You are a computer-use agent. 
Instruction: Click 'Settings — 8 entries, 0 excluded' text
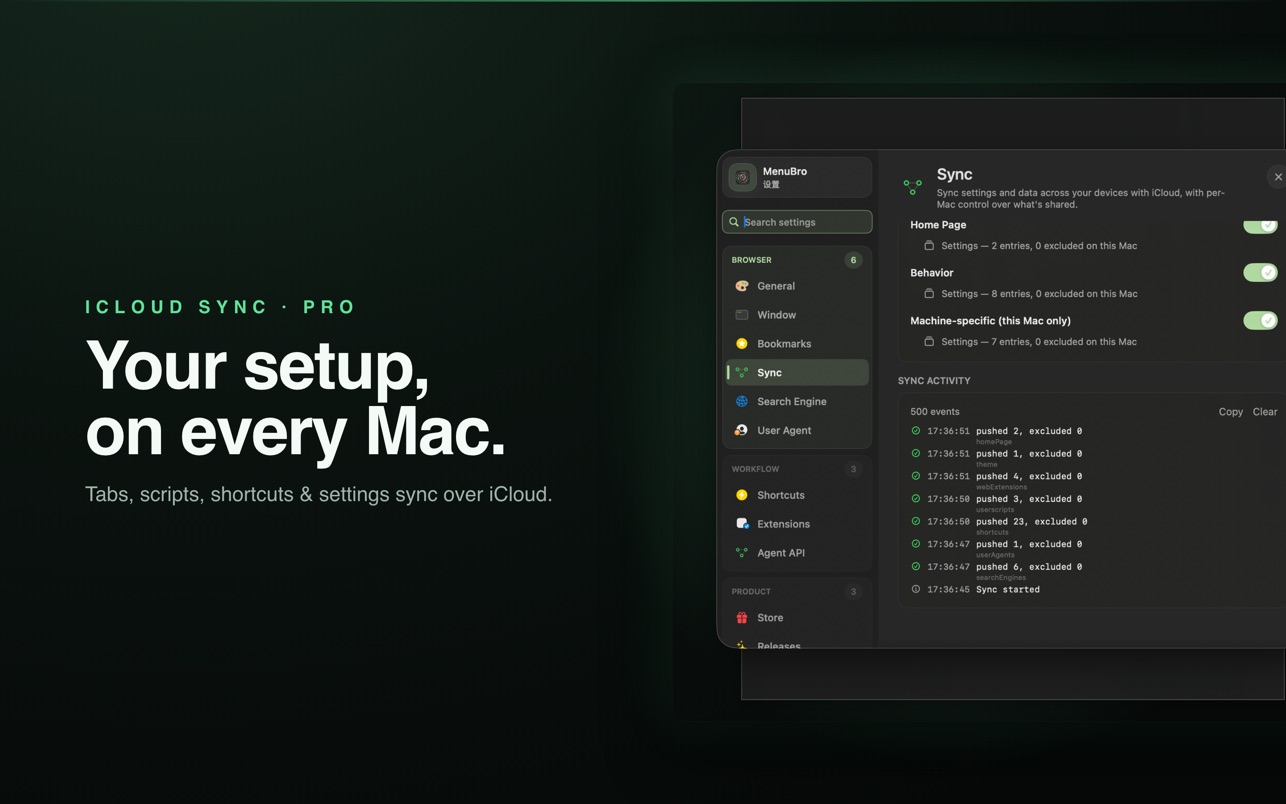click(x=1039, y=294)
